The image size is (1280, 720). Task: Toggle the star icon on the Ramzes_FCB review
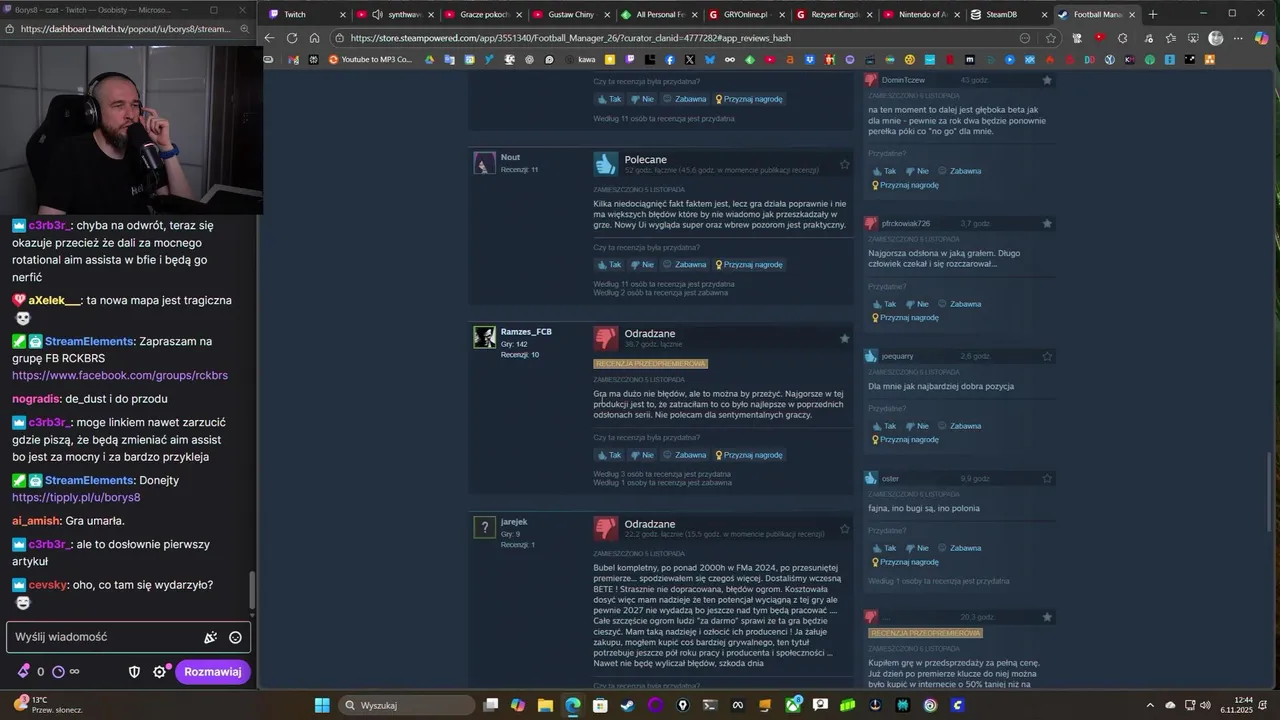[x=845, y=338]
